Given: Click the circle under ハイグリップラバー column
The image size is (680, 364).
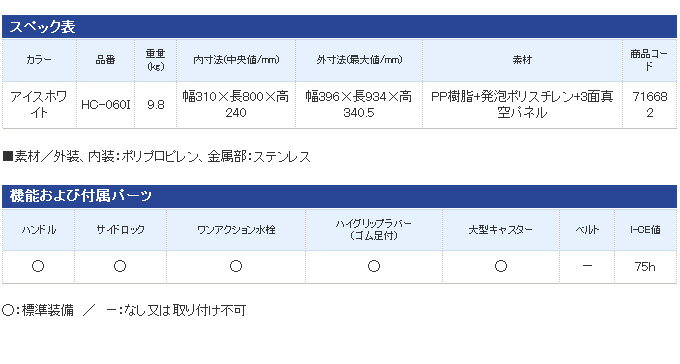Looking at the screenshot, I should pyautogui.click(x=374, y=266).
